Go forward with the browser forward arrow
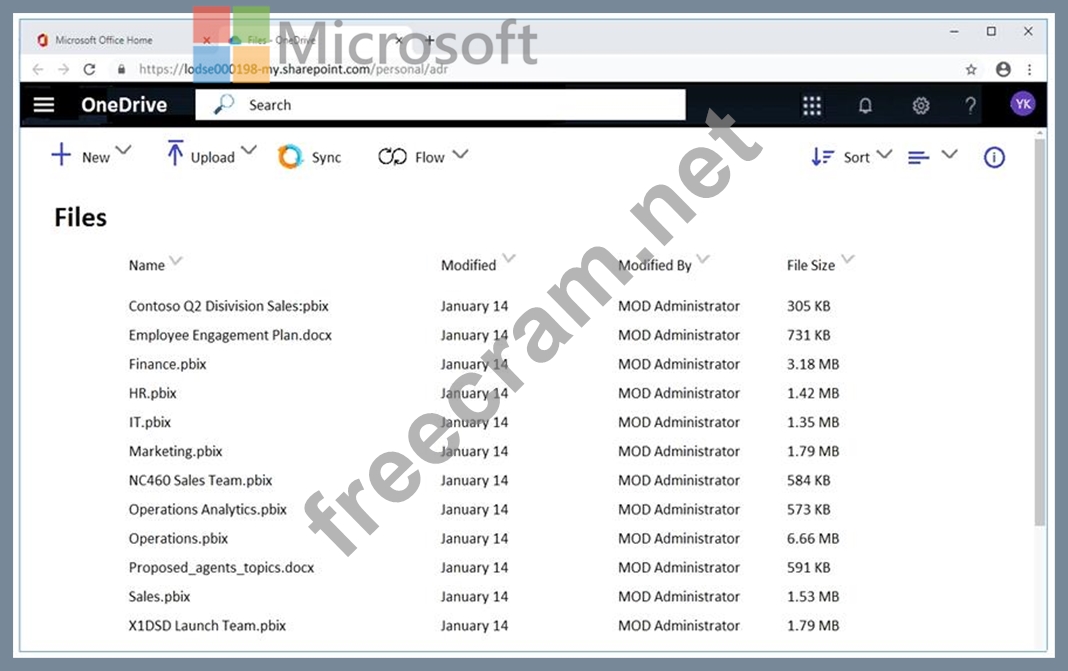1068x671 pixels. click(x=63, y=69)
